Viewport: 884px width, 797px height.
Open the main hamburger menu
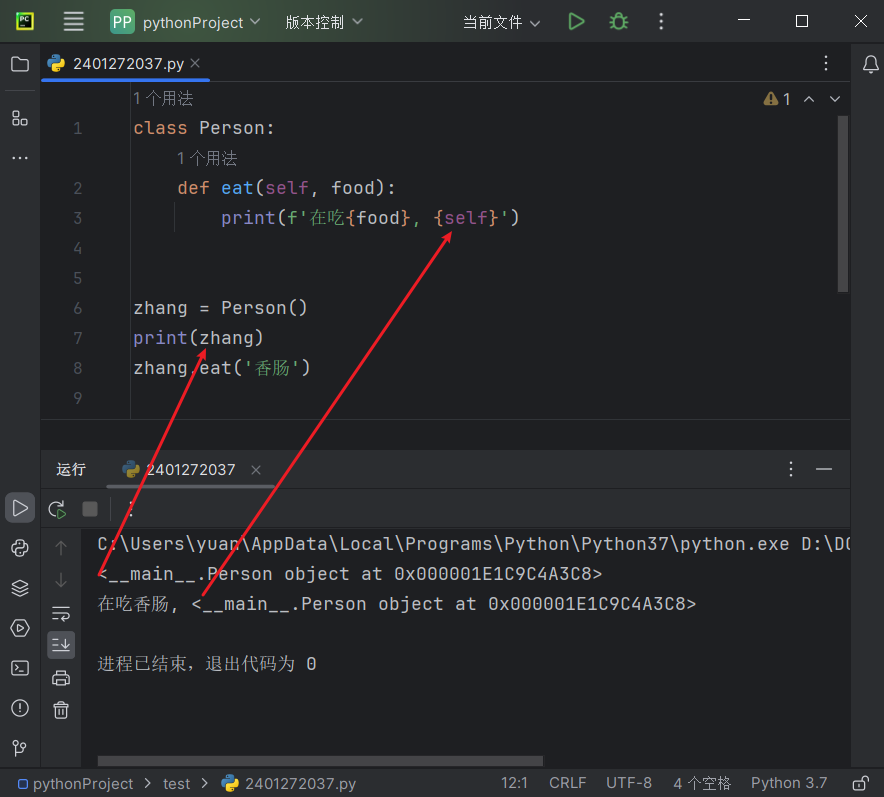click(73, 22)
